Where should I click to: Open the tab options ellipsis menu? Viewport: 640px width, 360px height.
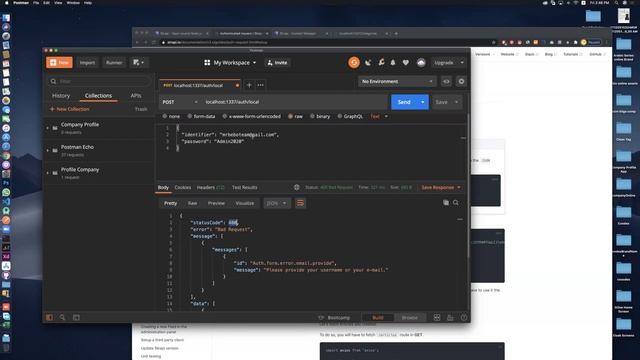[260, 85]
